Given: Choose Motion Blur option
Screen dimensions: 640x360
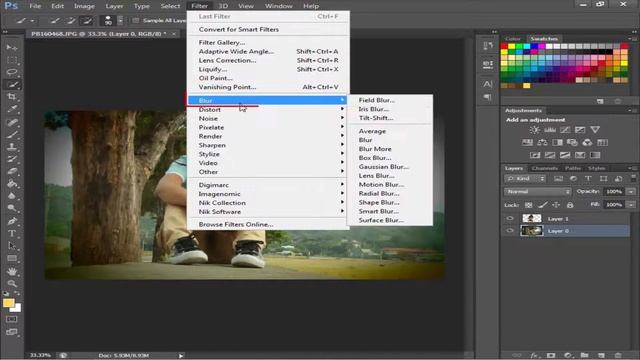Looking at the screenshot, I should pos(381,184).
